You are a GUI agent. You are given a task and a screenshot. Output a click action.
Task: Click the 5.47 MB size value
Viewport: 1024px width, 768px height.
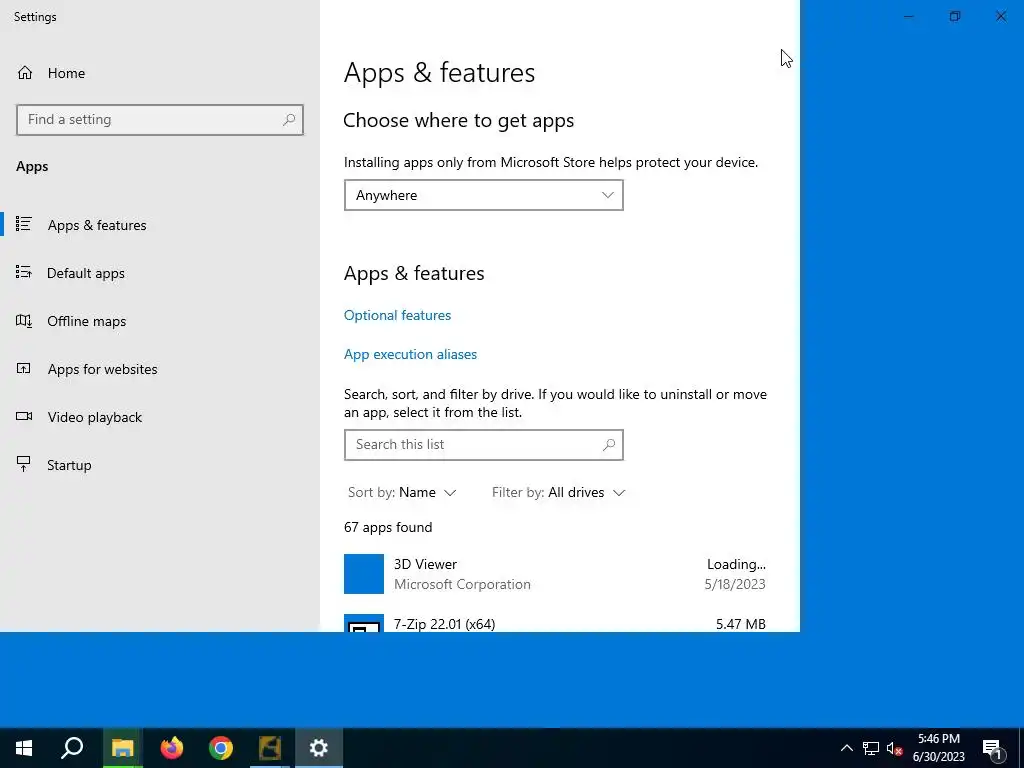pyautogui.click(x=741, y=624)
